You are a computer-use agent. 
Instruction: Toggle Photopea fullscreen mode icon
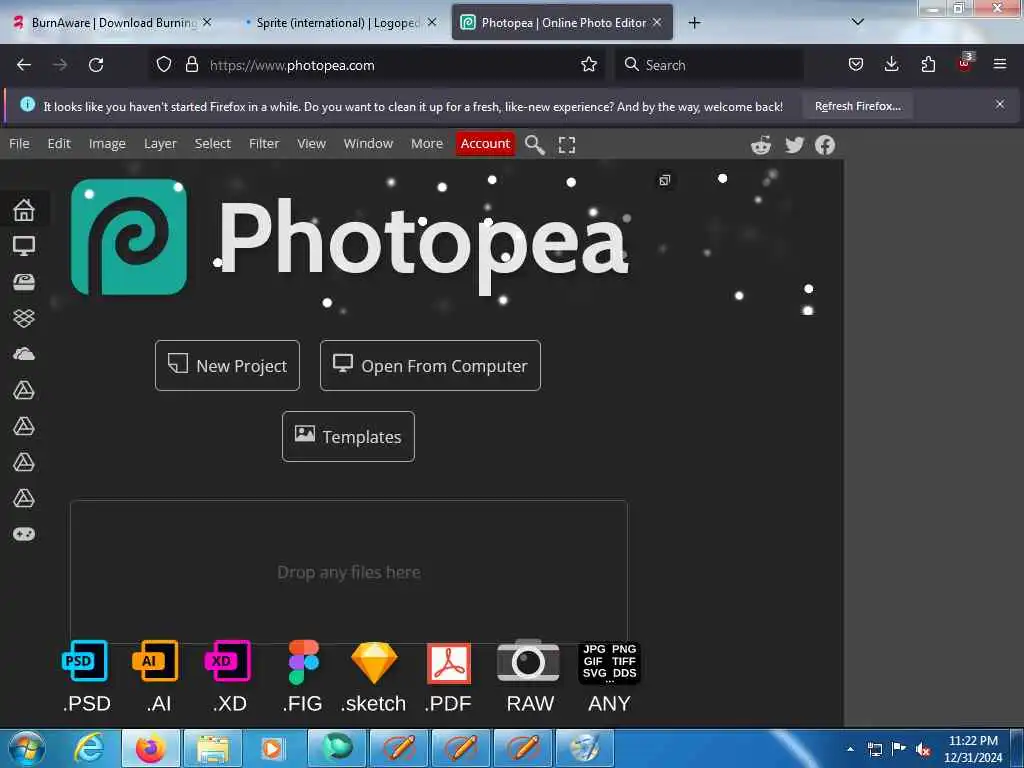567,145
